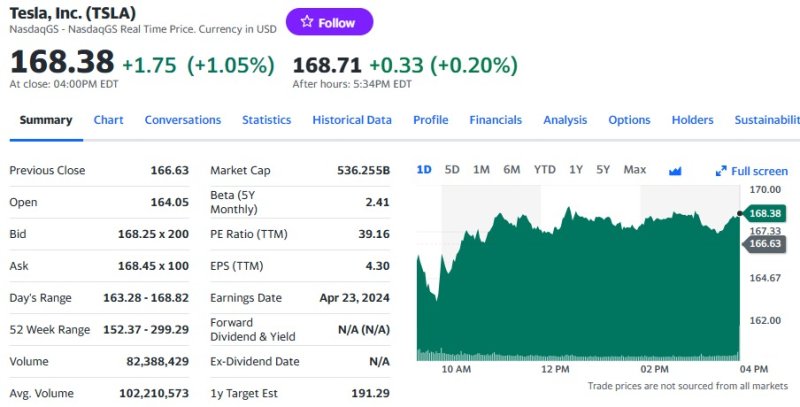Switch to the Statistics tab
The height and width of the screenshot is (407, 800).
[x=266, y=120]
